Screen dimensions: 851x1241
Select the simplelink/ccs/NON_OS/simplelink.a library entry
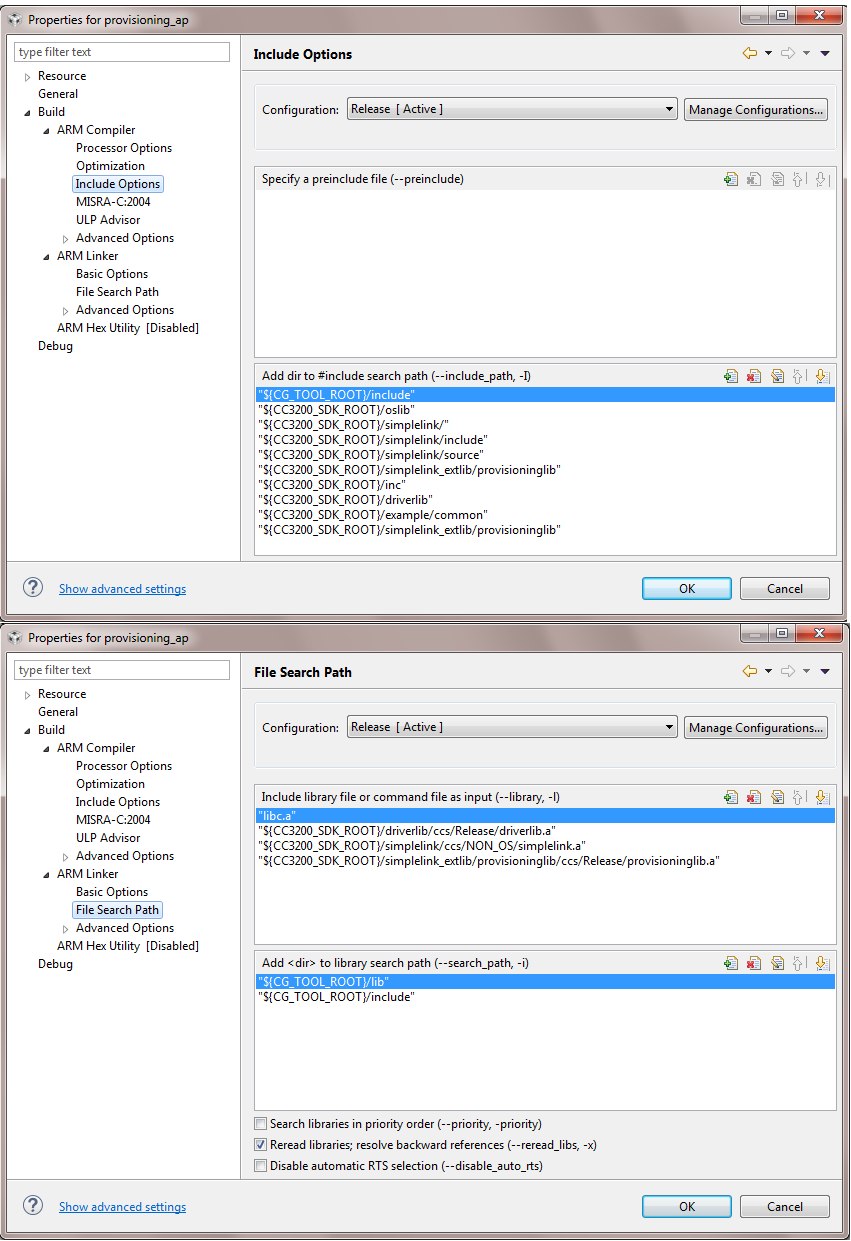[545, 846]
